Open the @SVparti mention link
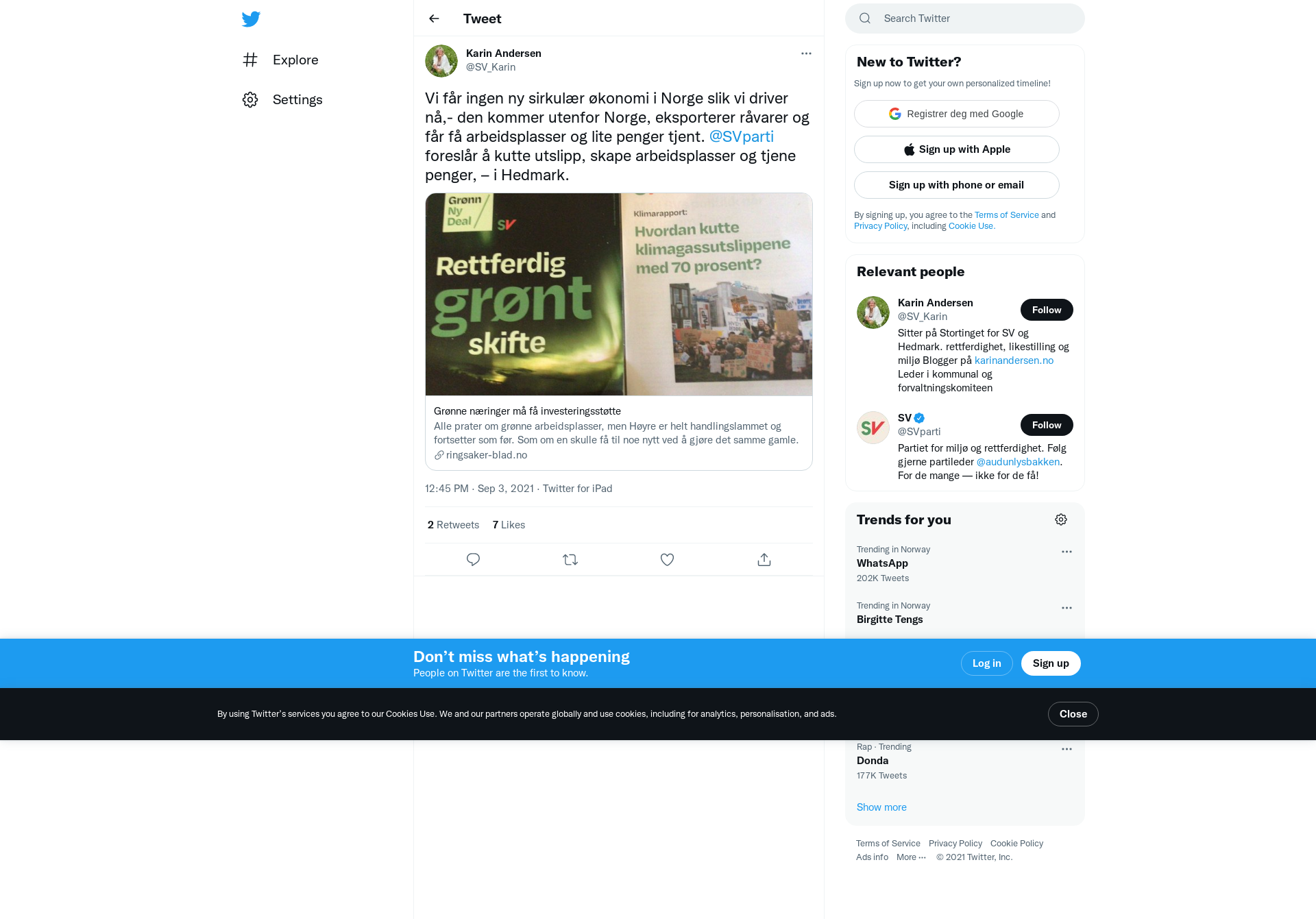This screenshot has width=1316, height=919. pos(741,136)
